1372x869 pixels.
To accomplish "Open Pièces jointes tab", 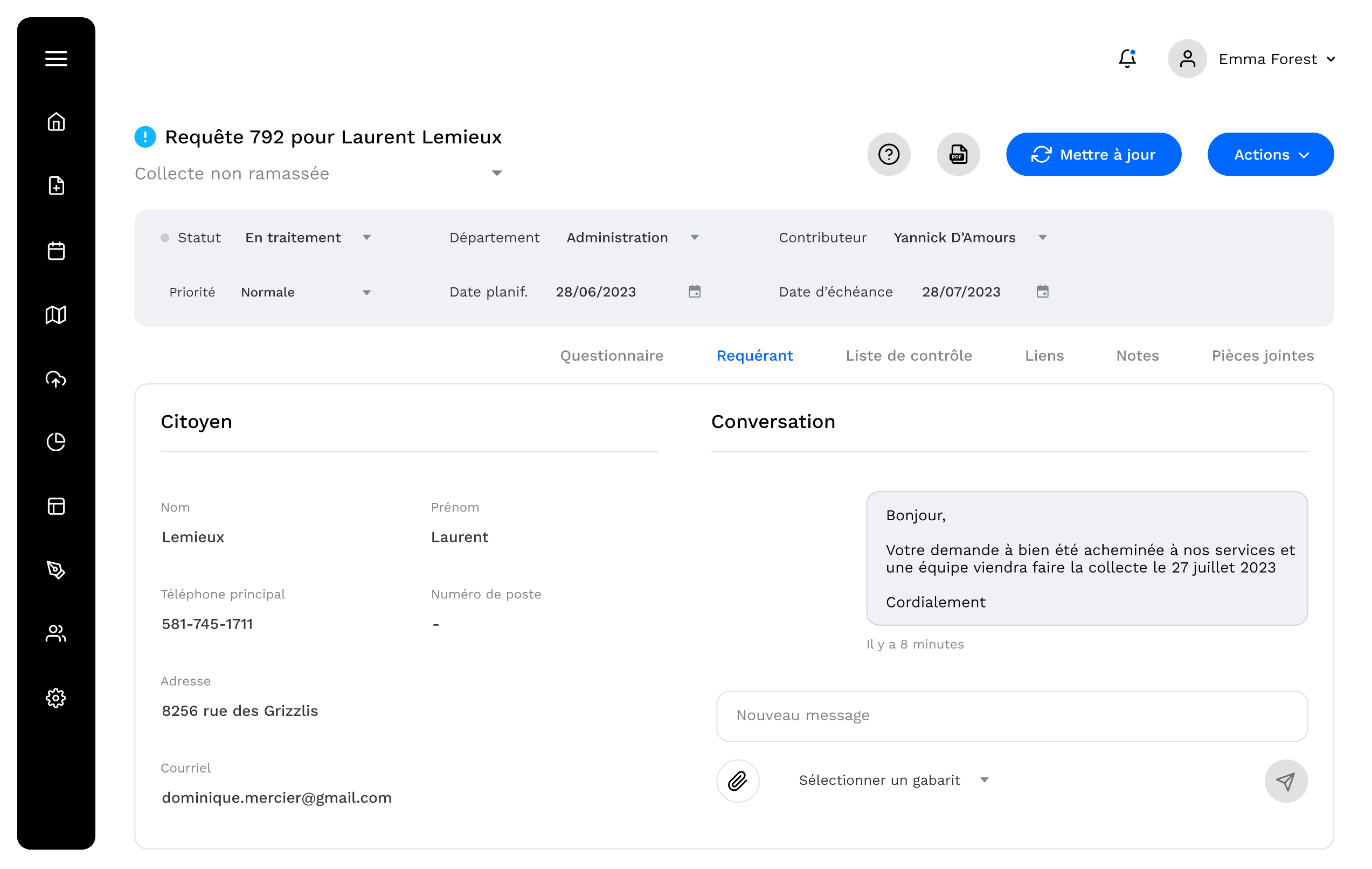I will coord(1263,356).
